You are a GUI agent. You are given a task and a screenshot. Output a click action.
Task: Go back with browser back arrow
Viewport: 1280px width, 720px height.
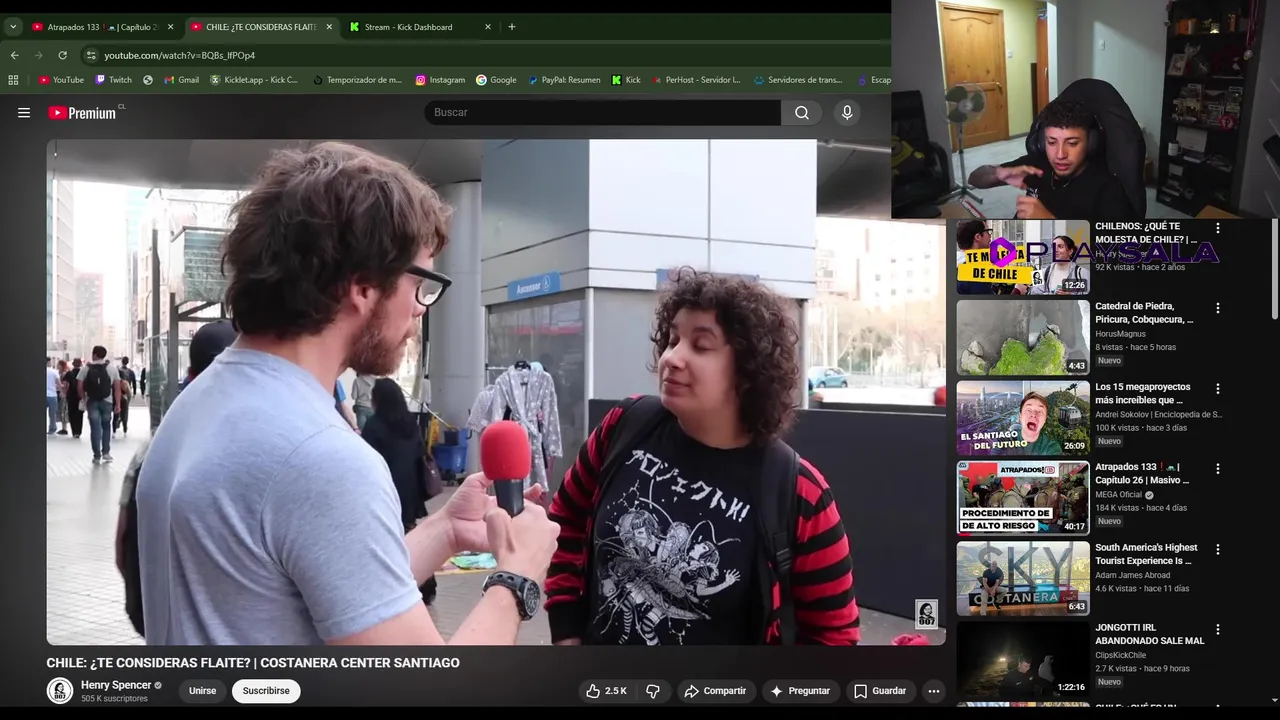coord(14,55)
